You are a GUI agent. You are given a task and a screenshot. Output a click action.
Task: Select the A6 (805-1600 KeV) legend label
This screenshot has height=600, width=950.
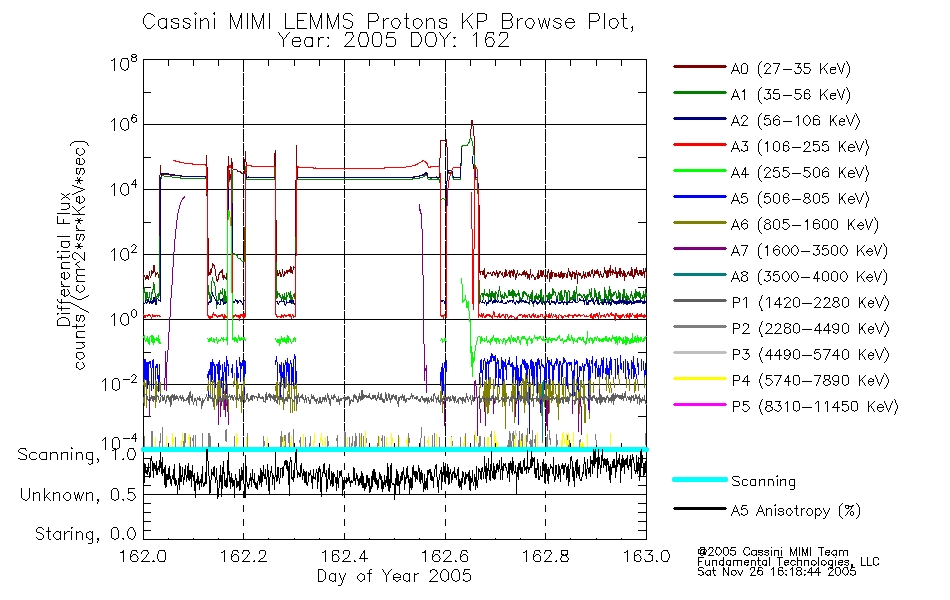(x=805, y=225)
